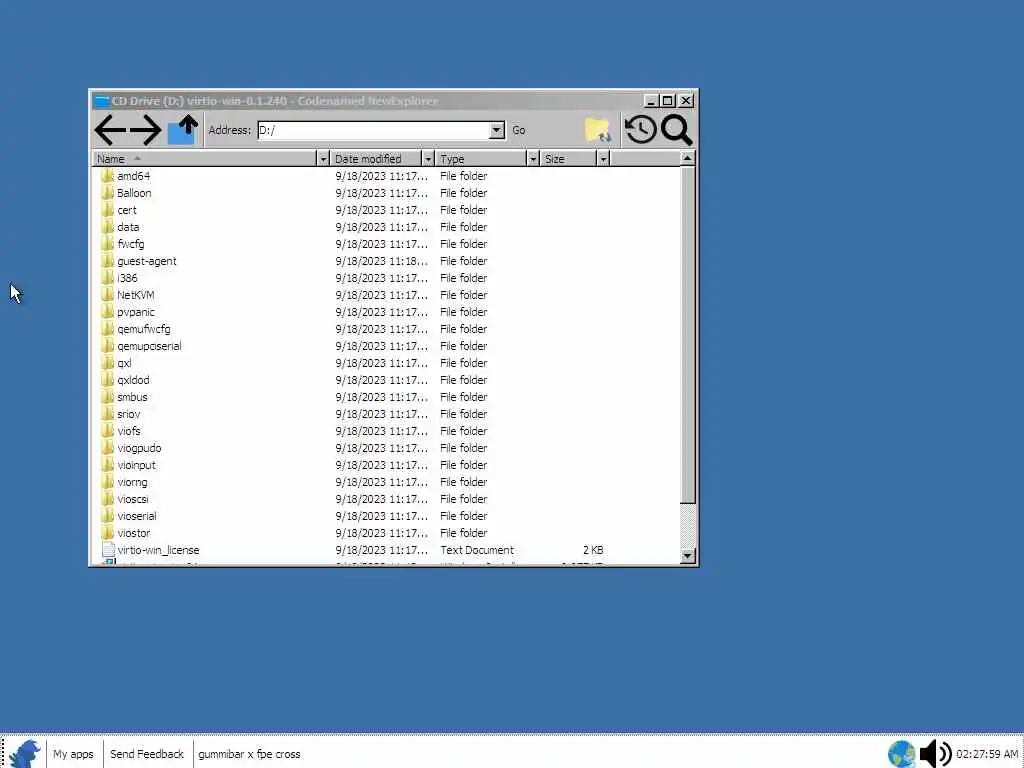Screen dimensions: 1024x768
Task: Select the qemupciserial folder
Action: 150,345
